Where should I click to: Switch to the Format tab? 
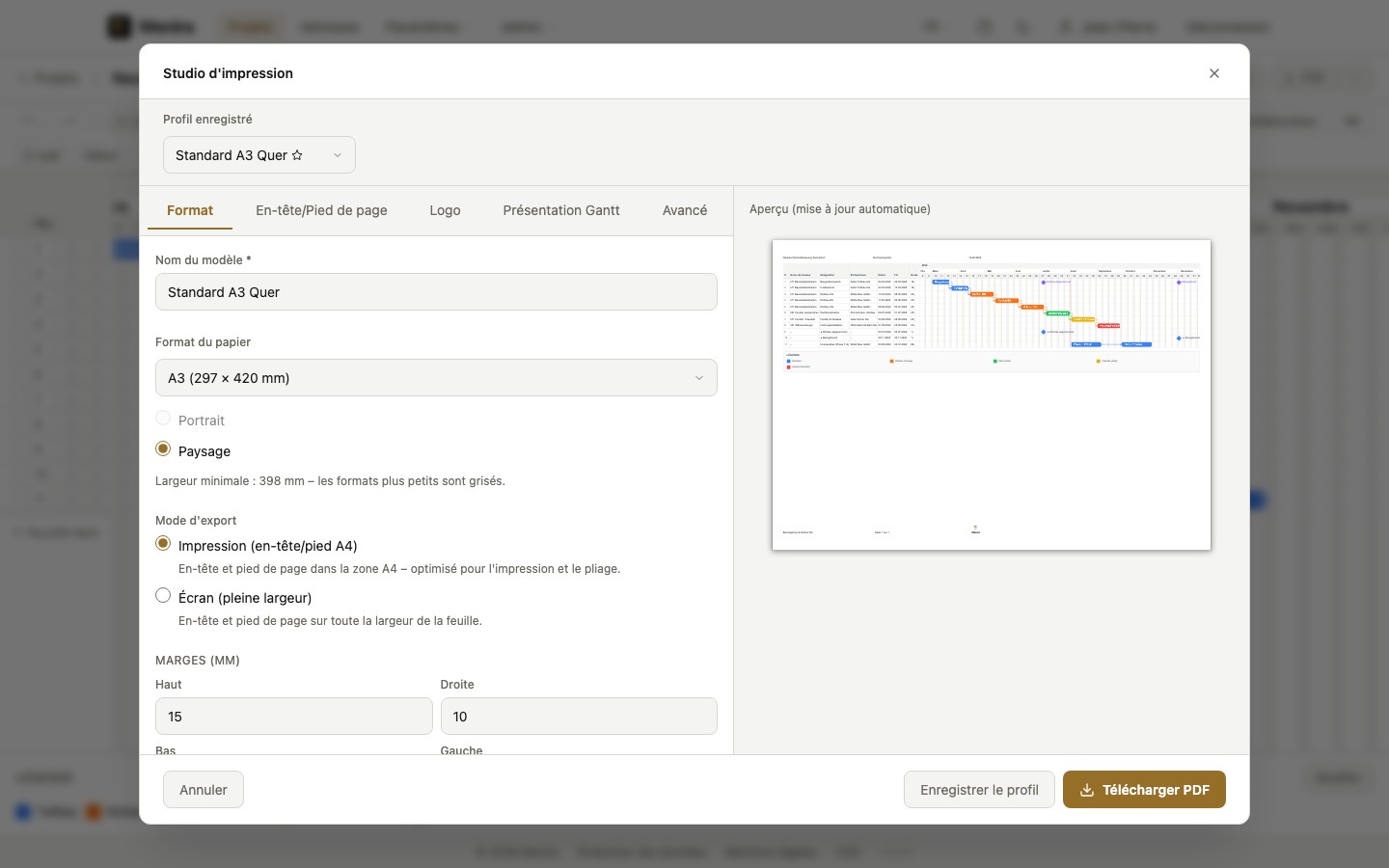tap(190, 210)
